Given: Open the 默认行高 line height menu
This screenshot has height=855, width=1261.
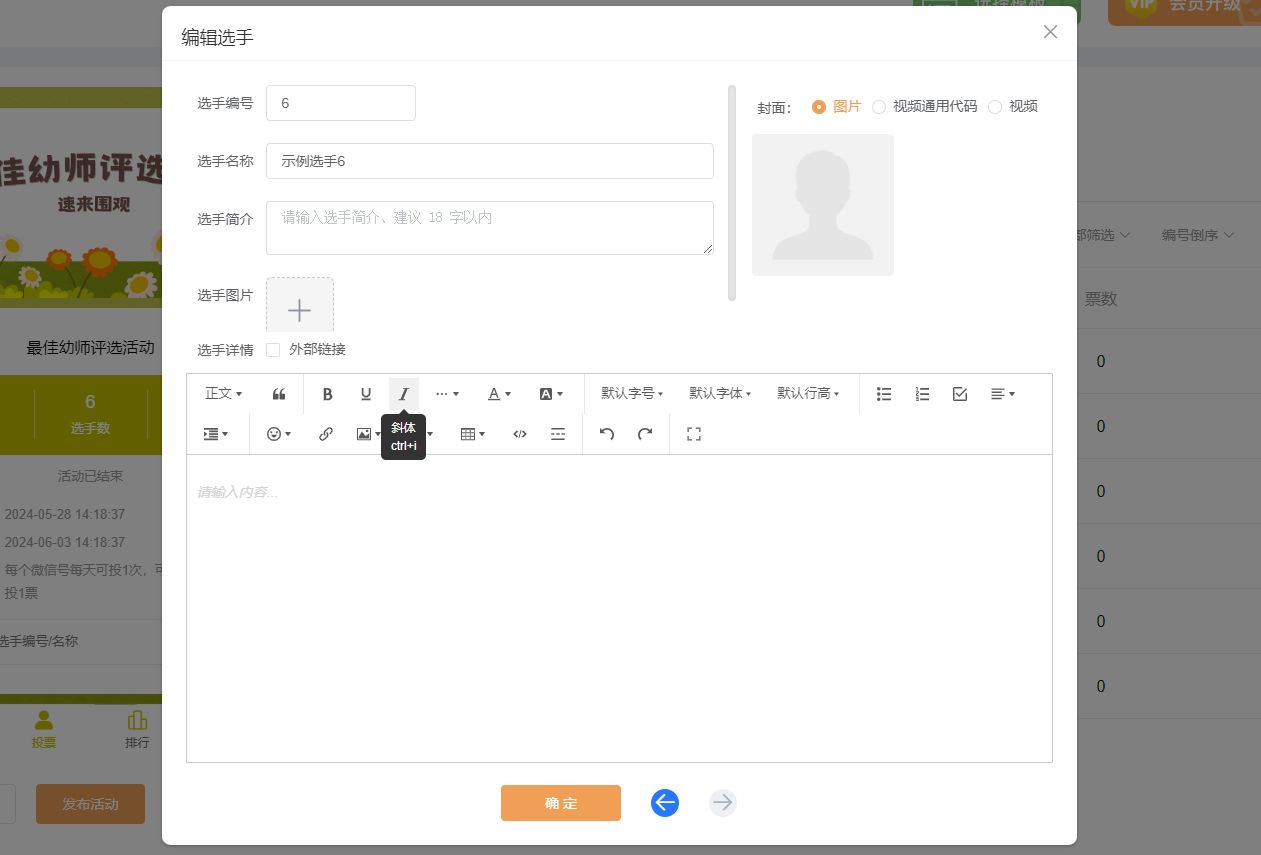Looking at the screenshot, I should [808, 394].
